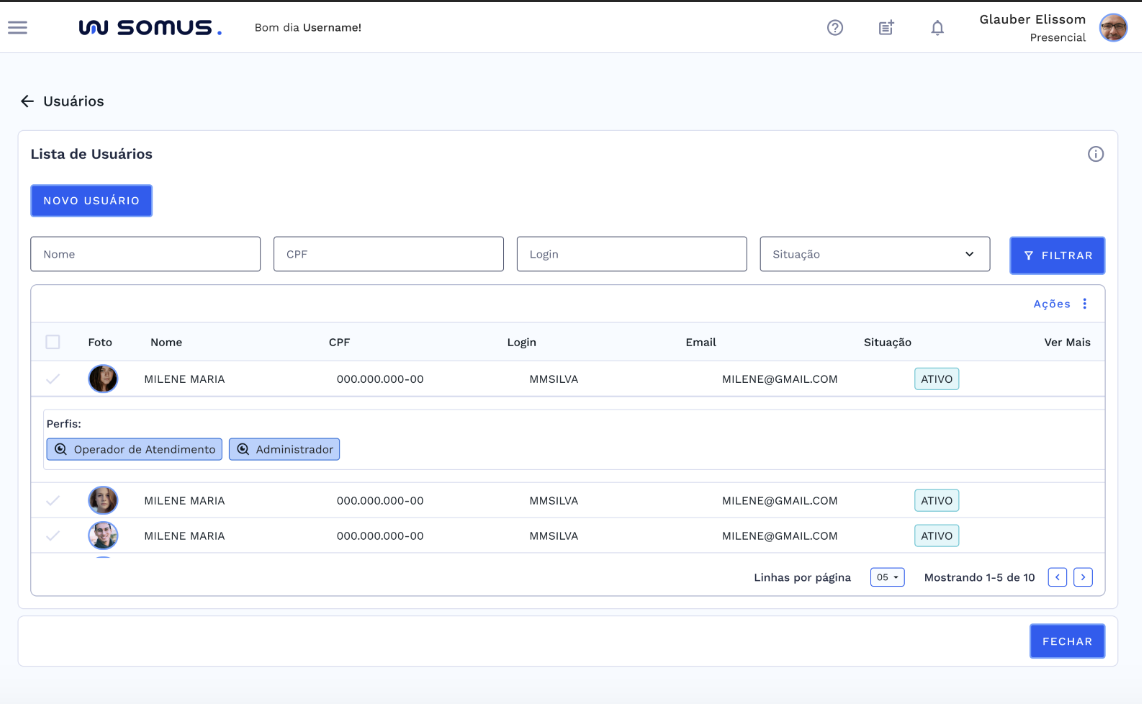Screen dimensions: 1142x704
Task: Open the lines per page 05 dropdown
Action: pos(887,577)
